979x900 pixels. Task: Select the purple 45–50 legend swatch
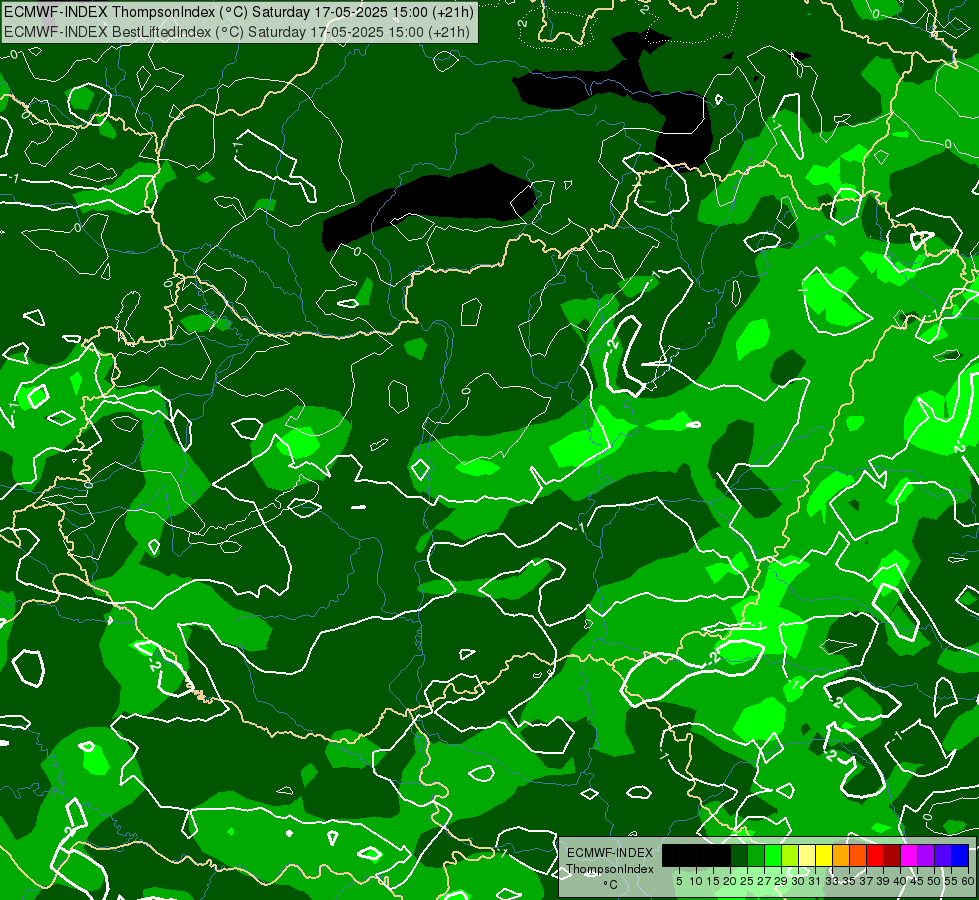point(926,855)
